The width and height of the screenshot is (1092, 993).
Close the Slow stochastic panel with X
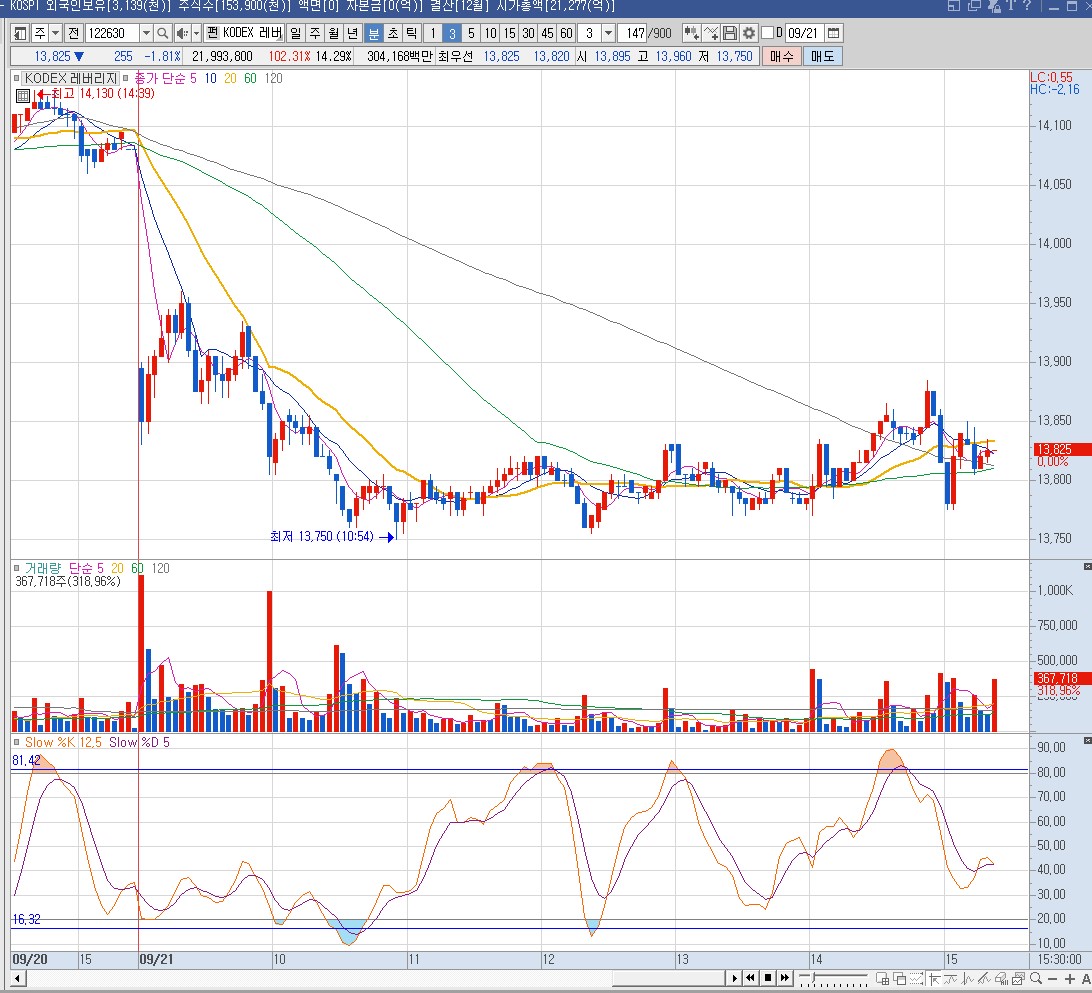[1087, 740]
